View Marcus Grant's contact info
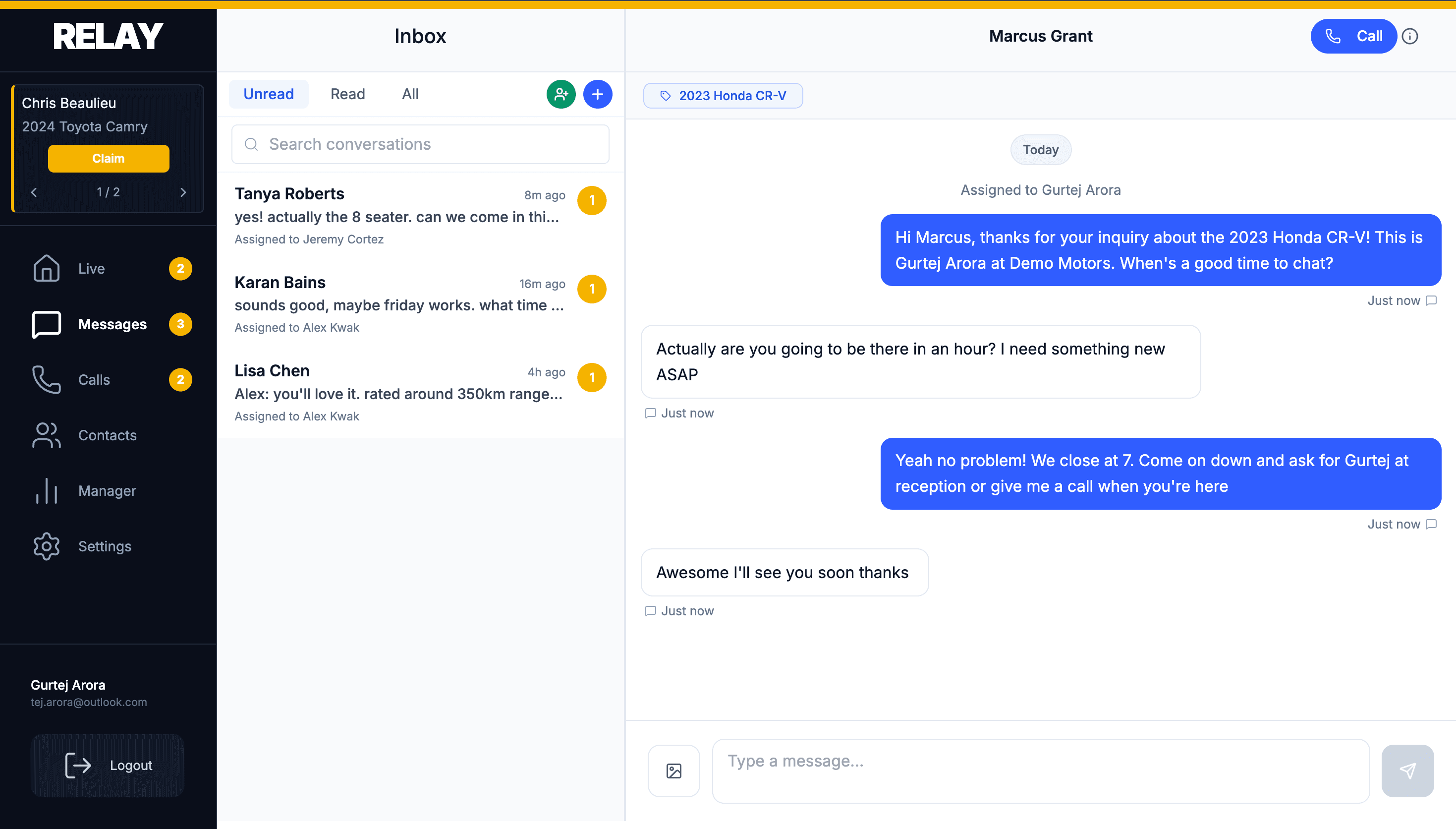 pyautogui.click(x=1410, y=36)
